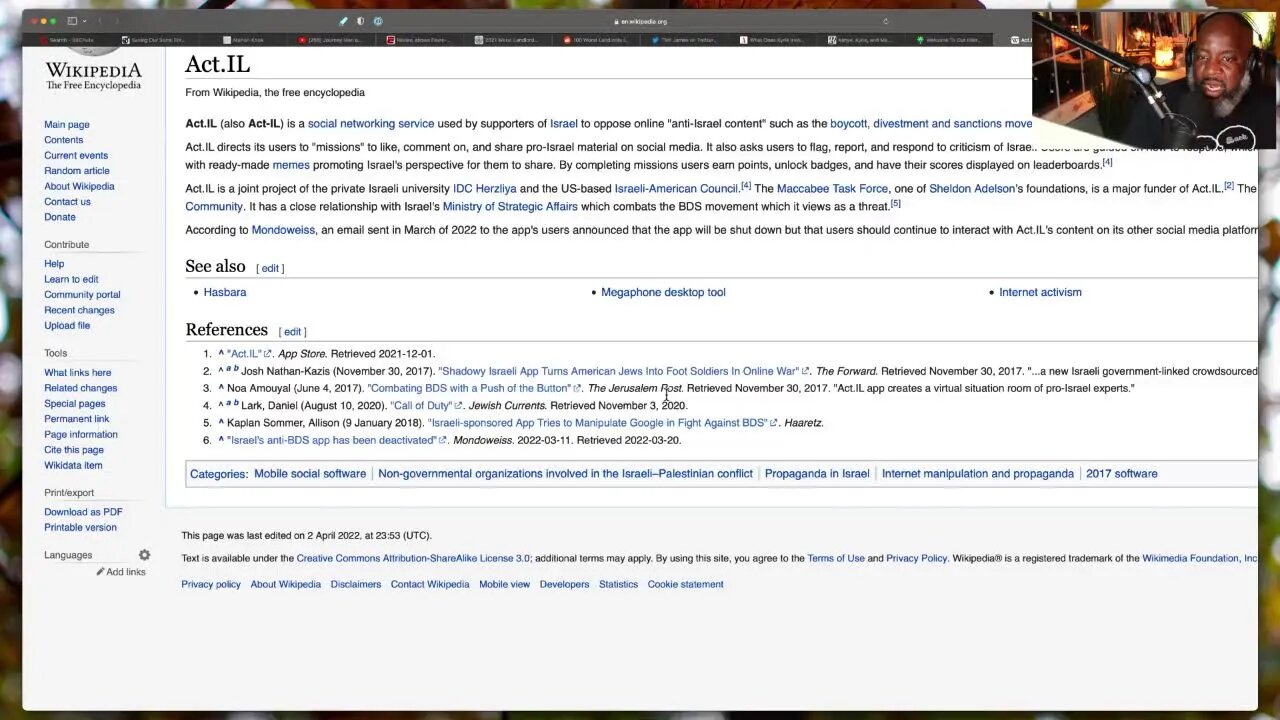Open social networking service link
Image resolution: width=1280 pixels, height=720 pixels.
click(371, 124)
